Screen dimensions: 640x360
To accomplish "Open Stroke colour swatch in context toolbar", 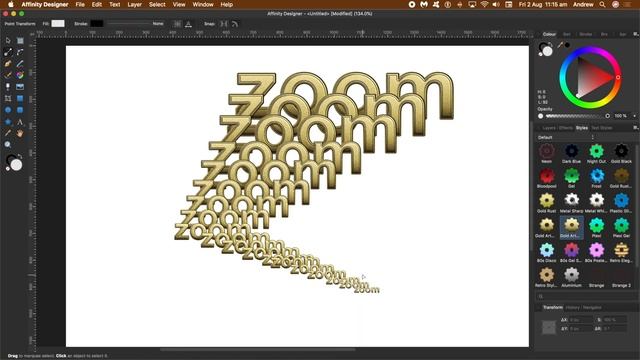I will tap(97, 24).
